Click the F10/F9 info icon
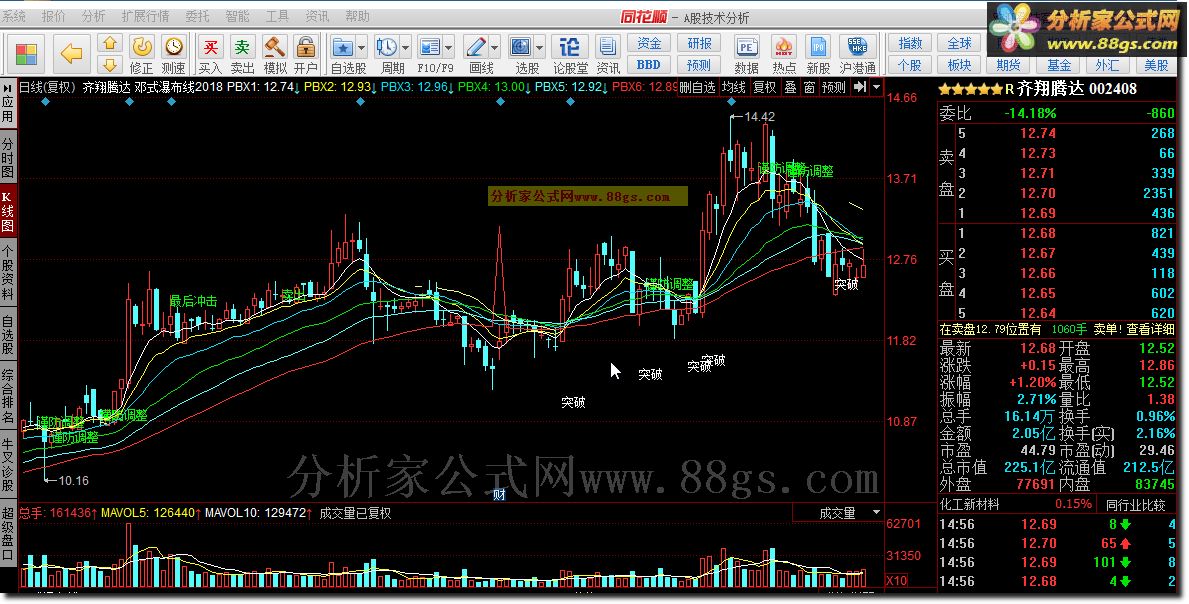The height and width of the screenshot is (604, 1189). 430,48
